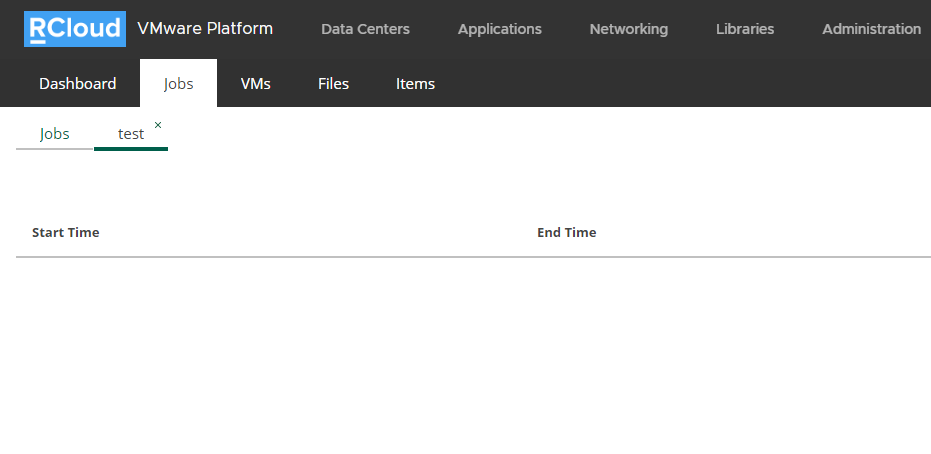The width and height of the screenshot is (931, 454).
Task: Open the Items tab
Action: pos(416,84)
